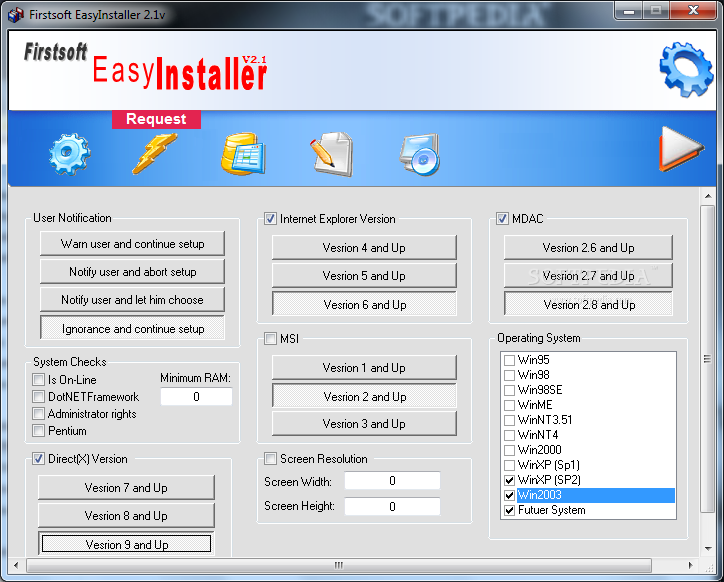The image size is (724, 582).
Task: Toggle the Internet Explorer Version checkbox
Action: [271, 218]
